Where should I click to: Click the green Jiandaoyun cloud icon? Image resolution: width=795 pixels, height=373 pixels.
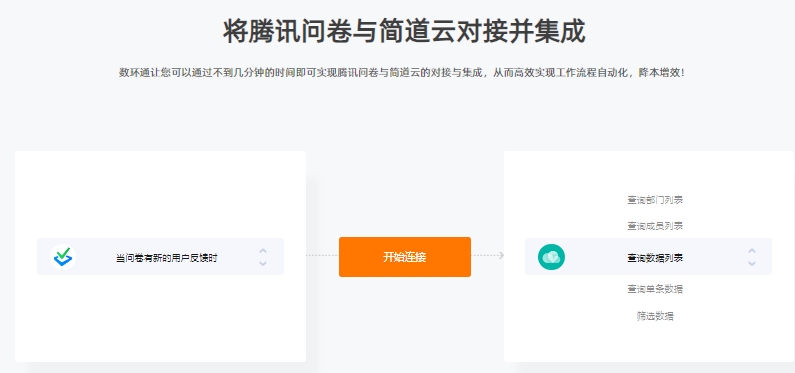pyautogui.click(x=551, y=257)
